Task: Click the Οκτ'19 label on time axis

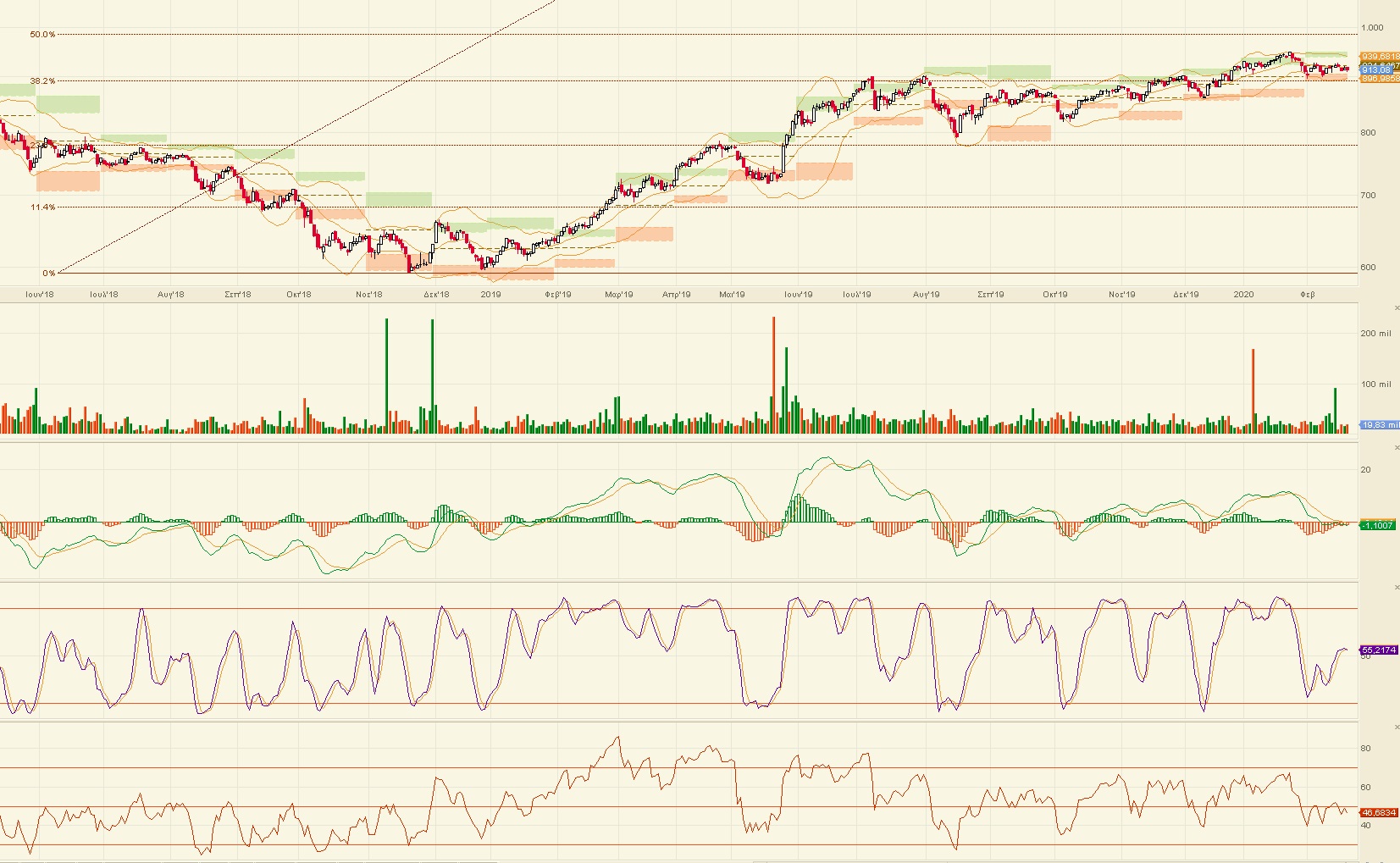Action: [1054, 295]
